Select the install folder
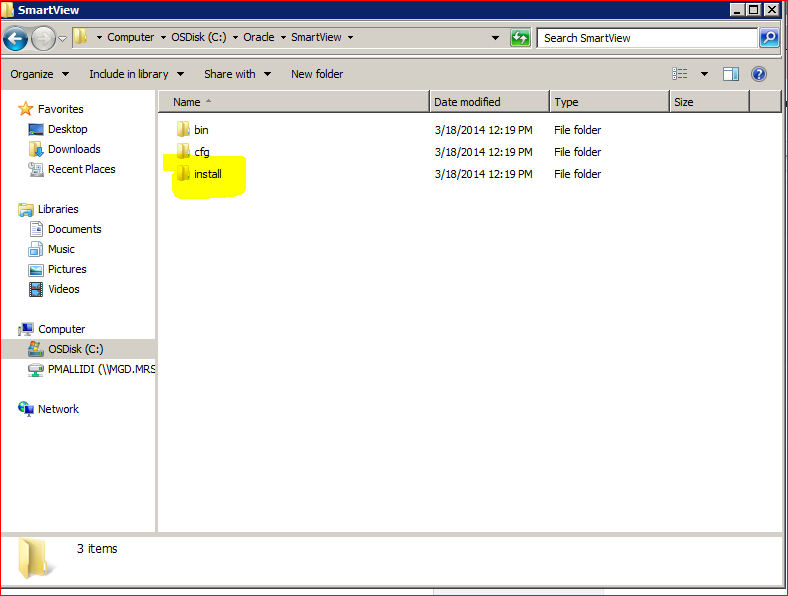788x596 pixels. [208, 174]
